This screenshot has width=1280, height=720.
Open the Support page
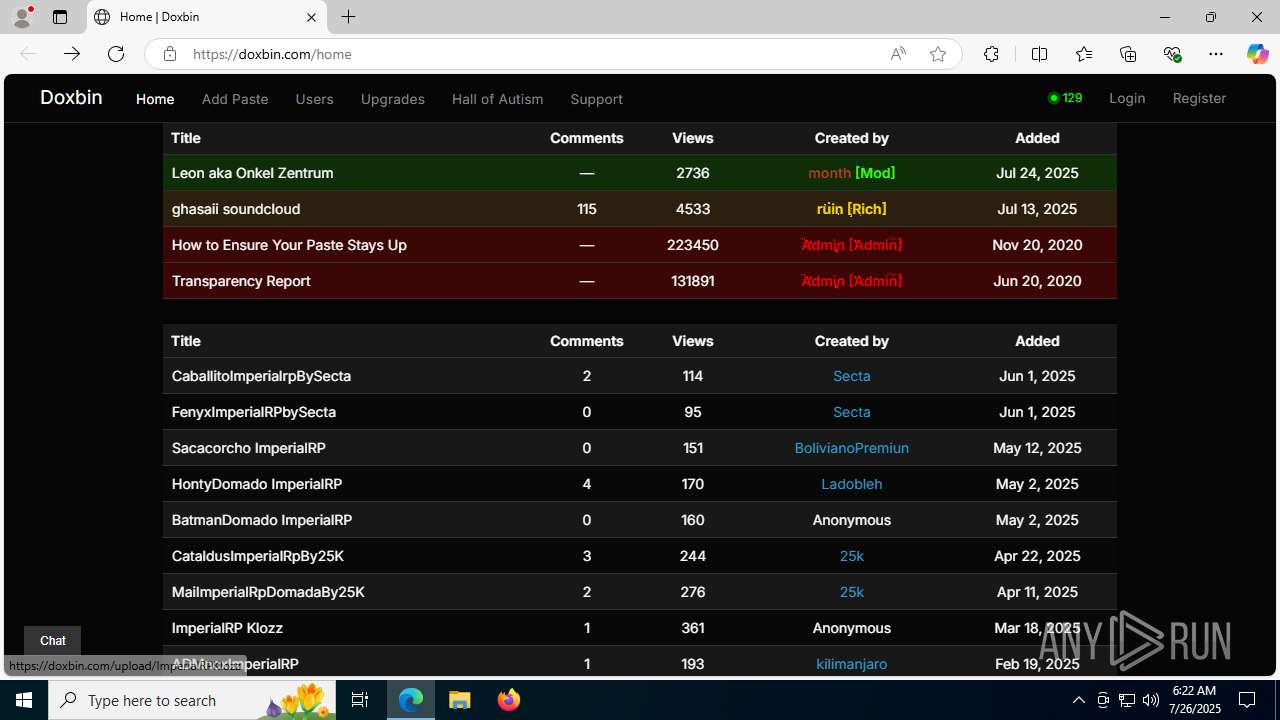[x=596, y=99]
